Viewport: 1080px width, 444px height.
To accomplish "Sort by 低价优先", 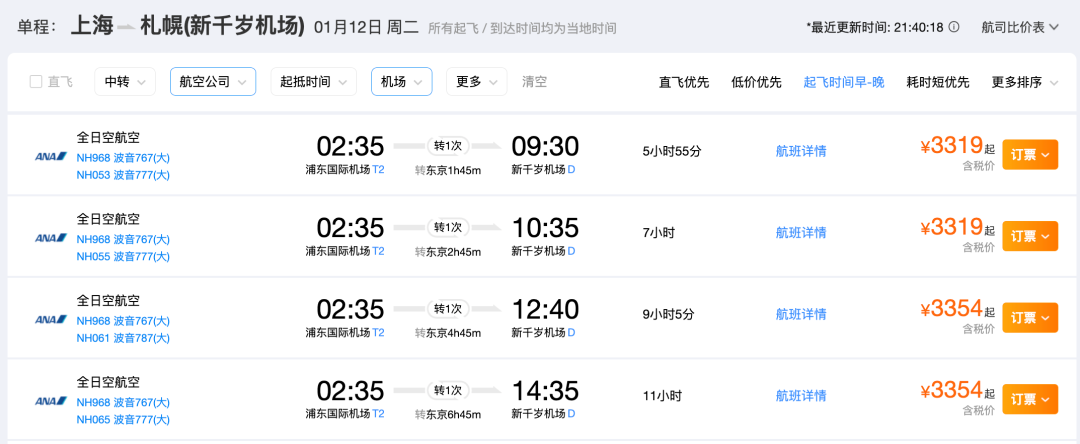I will 756,83.
